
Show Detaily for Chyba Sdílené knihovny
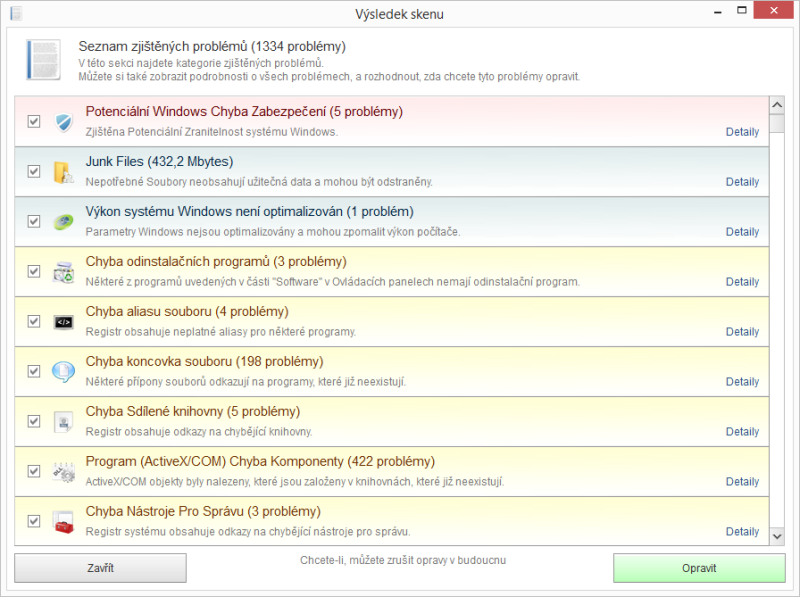tap(742, 432)
